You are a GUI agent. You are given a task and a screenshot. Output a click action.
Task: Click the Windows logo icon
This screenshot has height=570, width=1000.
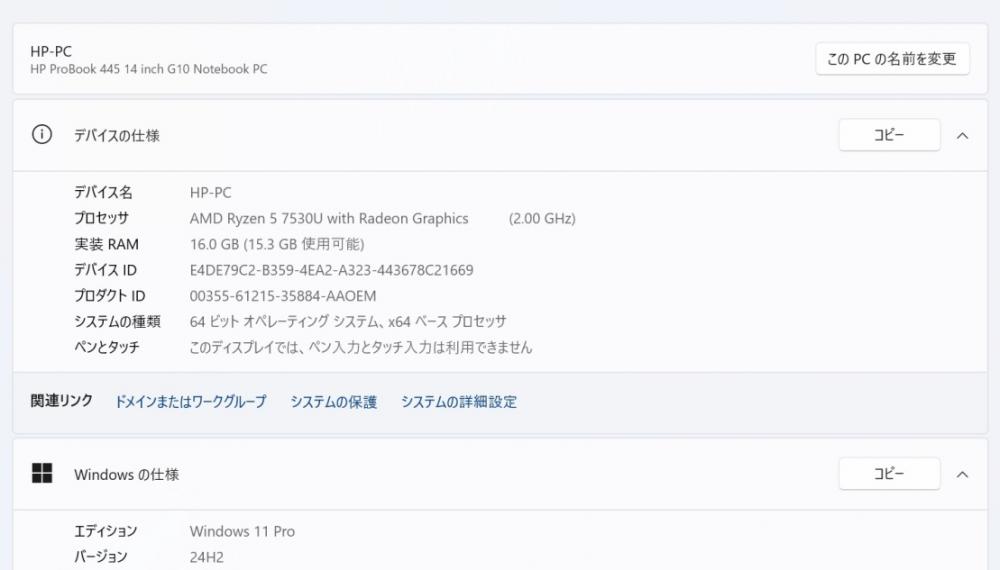[42, 473]
